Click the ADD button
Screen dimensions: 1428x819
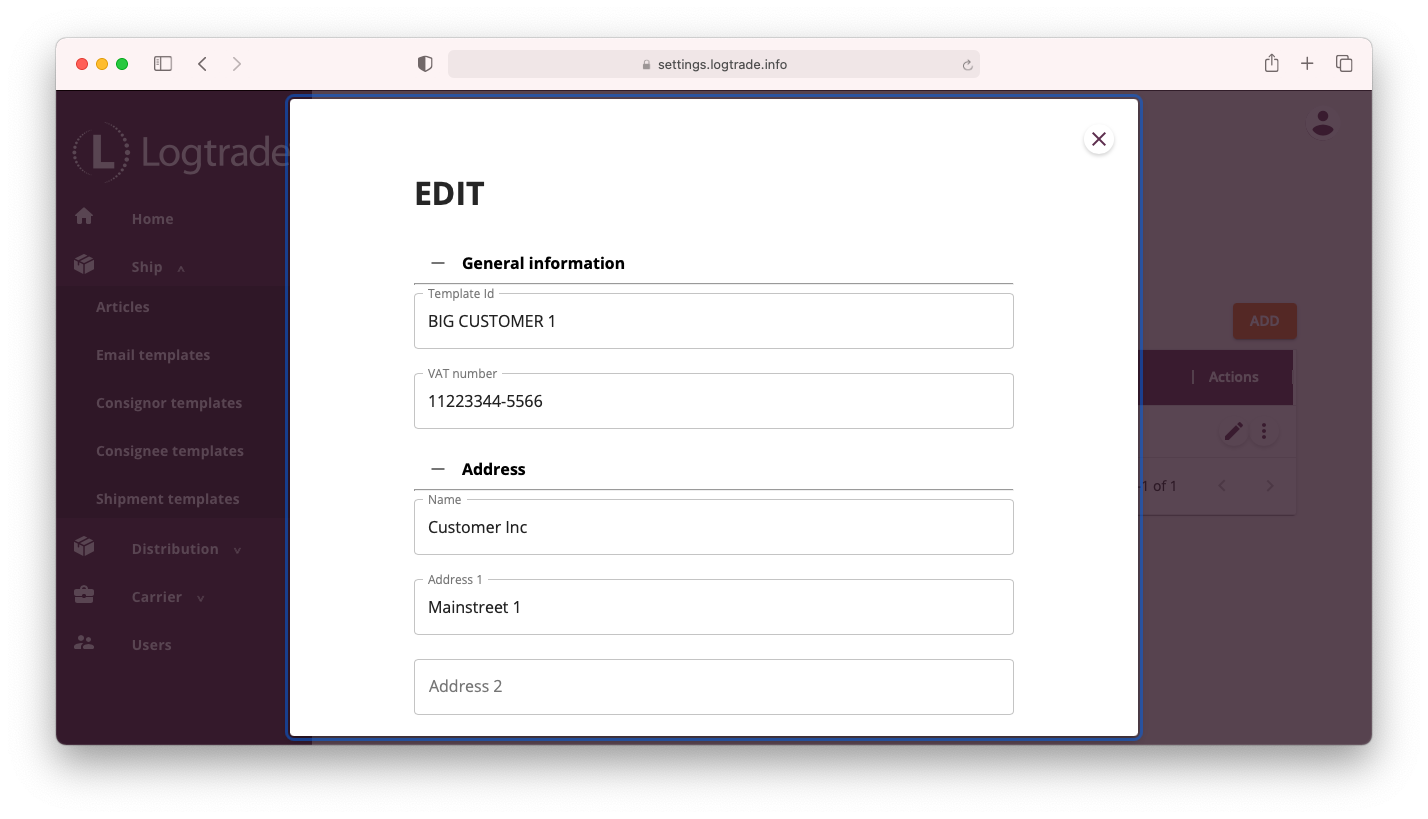[x=1264, y=321]
